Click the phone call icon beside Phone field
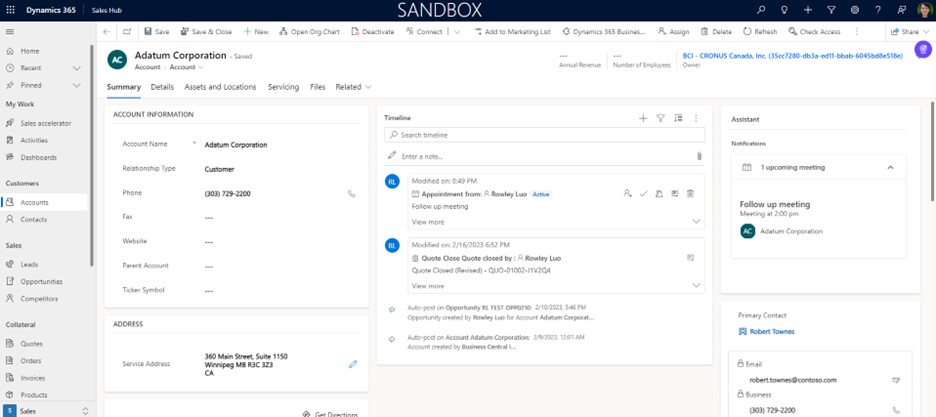 [x=352, y=194]
